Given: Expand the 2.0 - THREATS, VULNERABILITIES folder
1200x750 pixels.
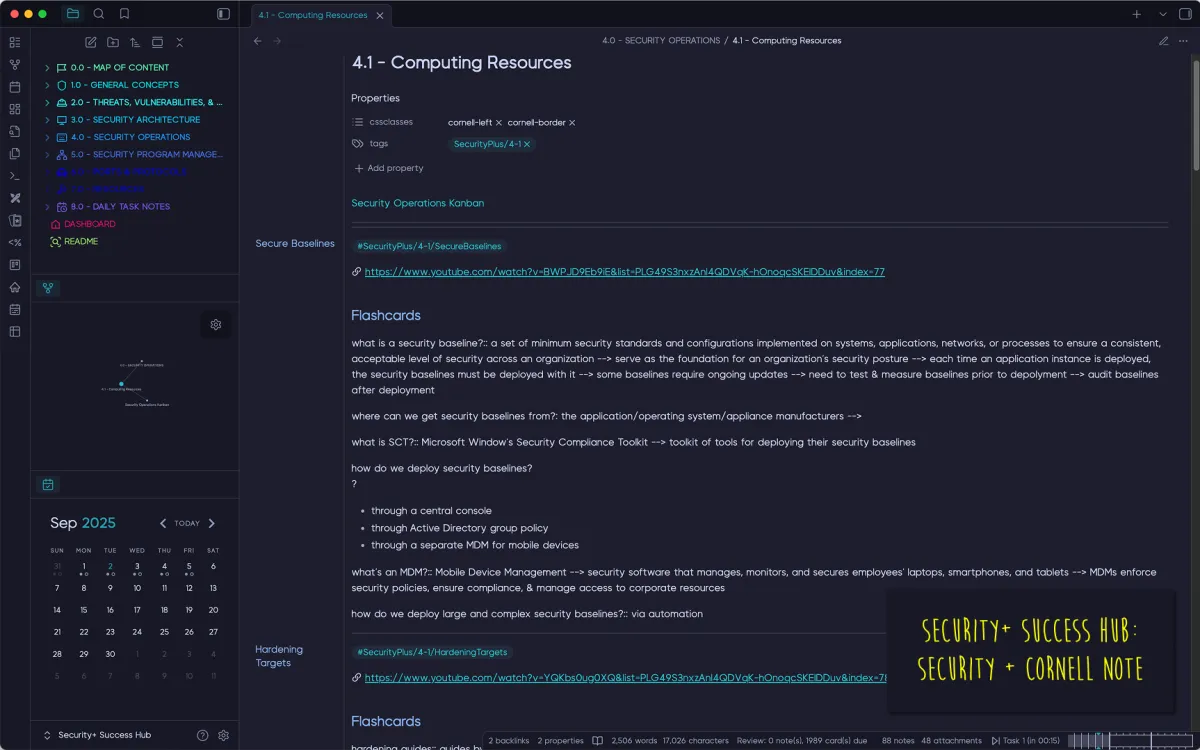Looking at the screenshot, I should pos(47,102).
